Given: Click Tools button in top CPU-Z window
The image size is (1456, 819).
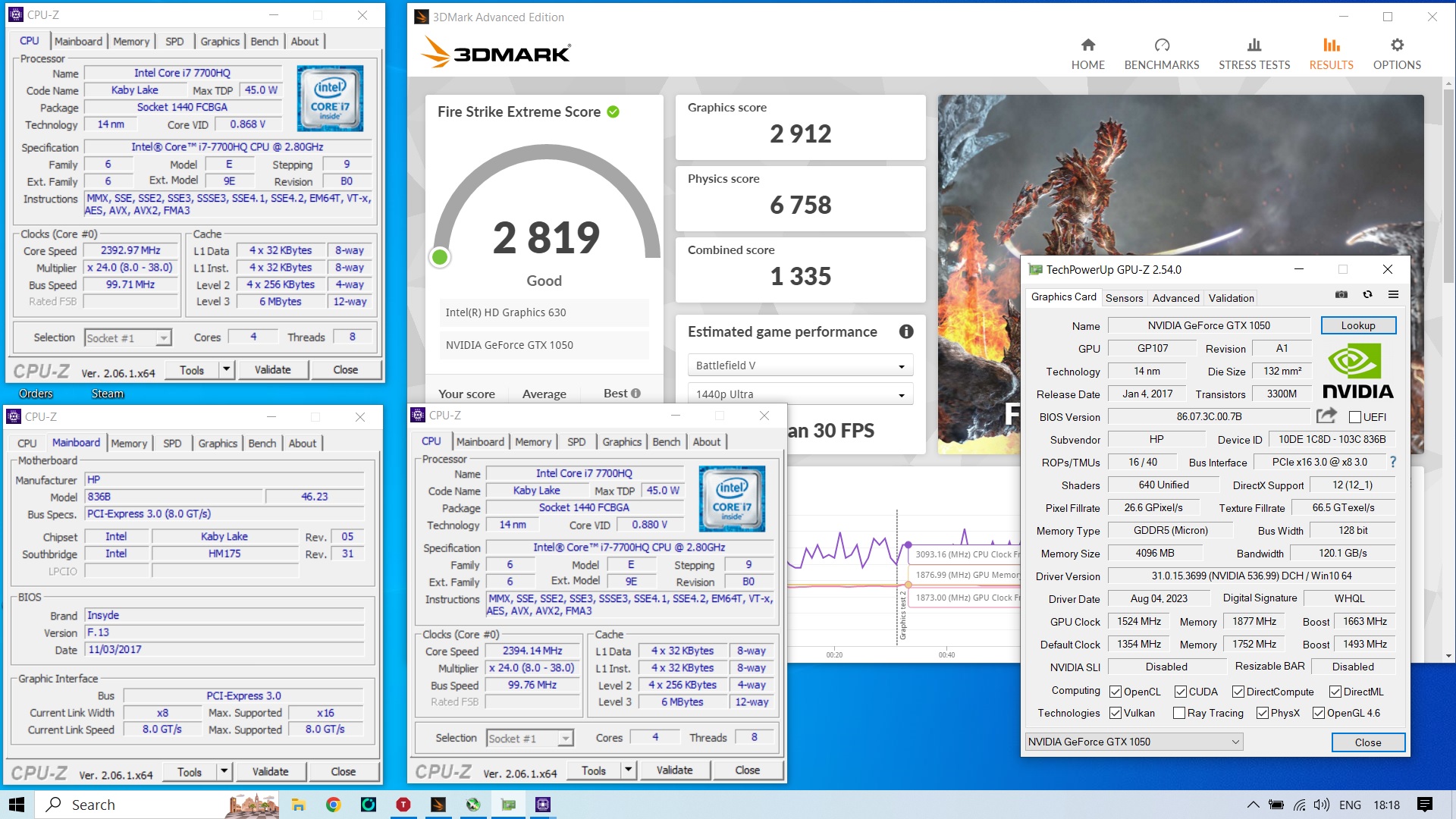Looking at the screenshot, I should [192, 369].
